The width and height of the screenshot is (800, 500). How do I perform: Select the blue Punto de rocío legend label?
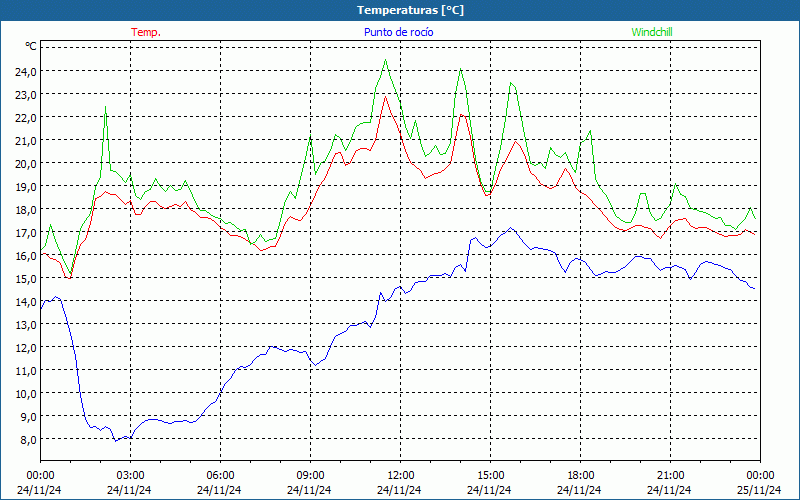click(398, 32)
